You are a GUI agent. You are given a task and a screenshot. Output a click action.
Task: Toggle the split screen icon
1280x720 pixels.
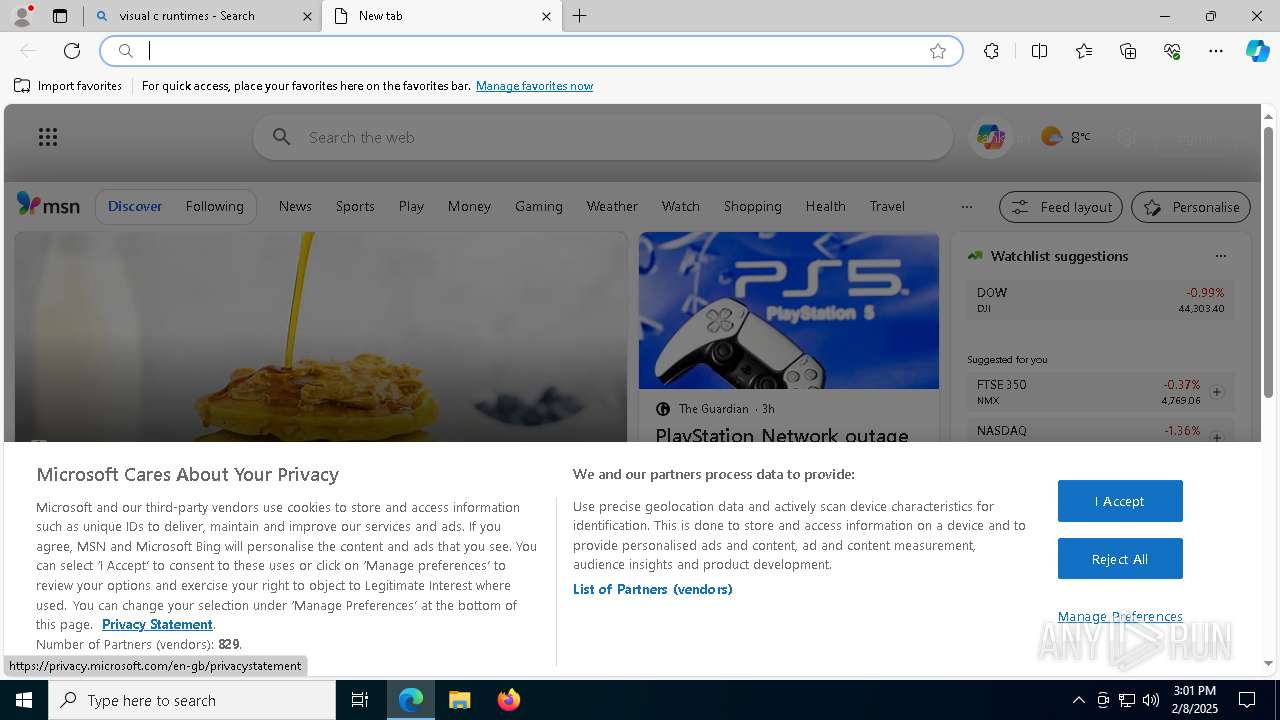[1039, 51]
